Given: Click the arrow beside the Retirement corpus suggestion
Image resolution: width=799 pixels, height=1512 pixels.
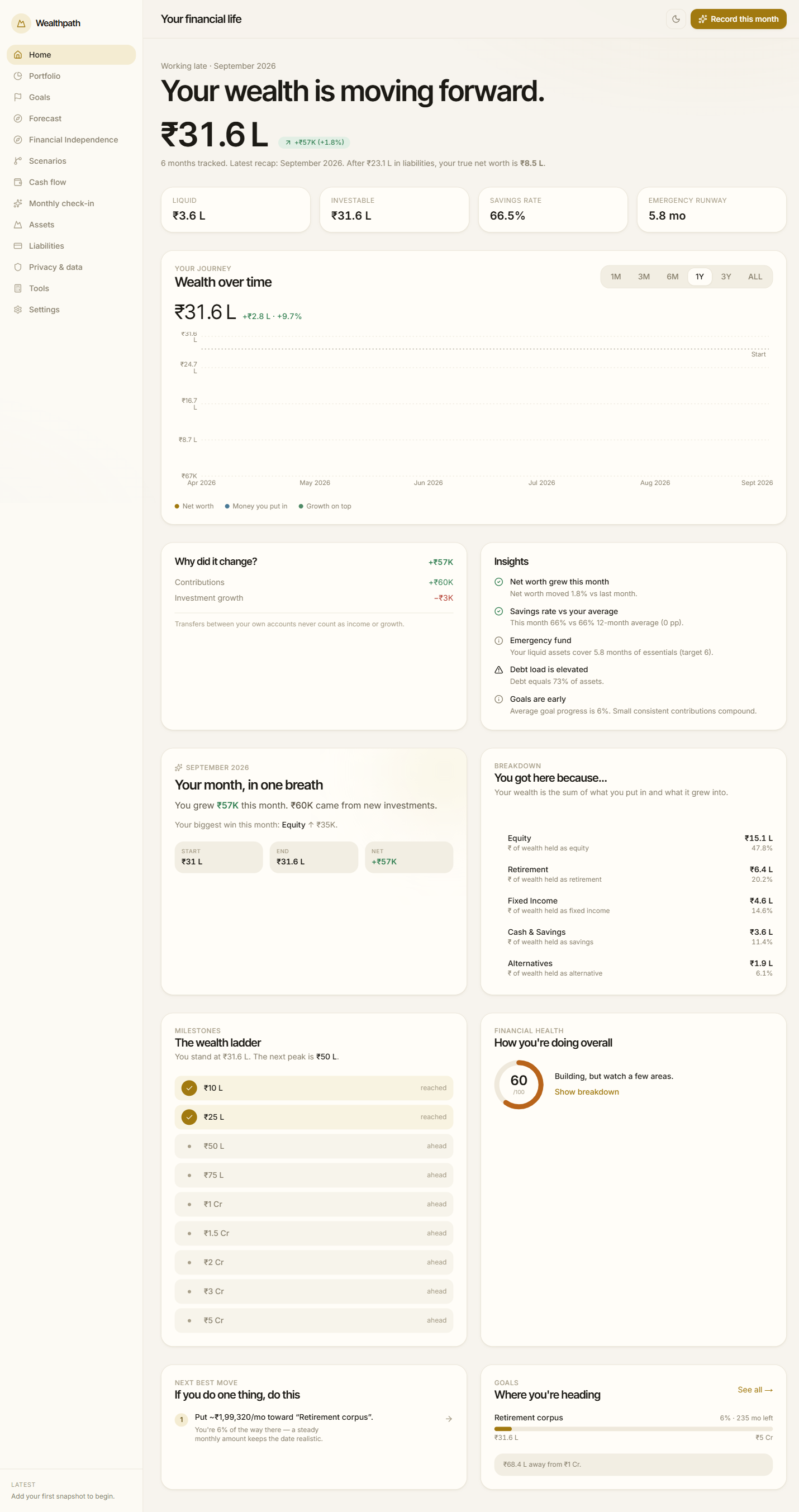Looking at the screenshot, I should [x=449, y=1419].
